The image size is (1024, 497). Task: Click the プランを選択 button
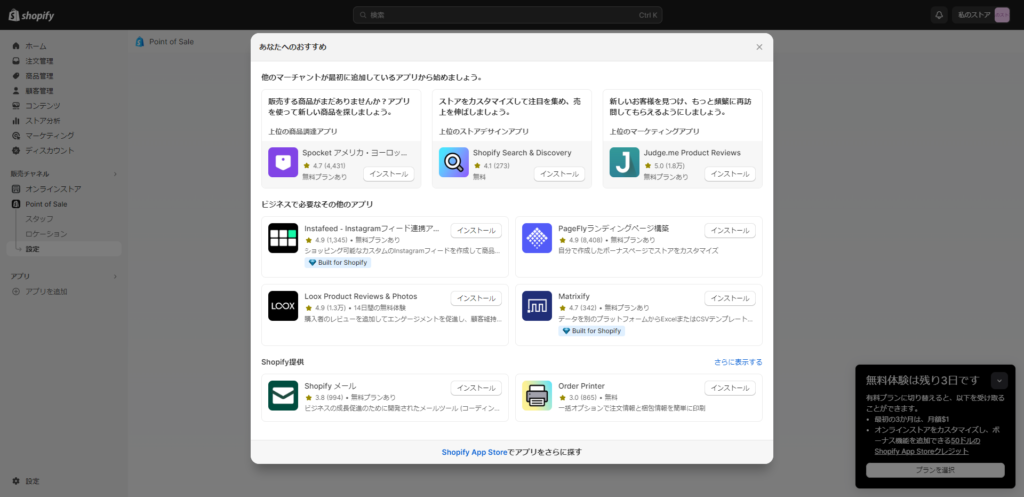[935, 470]
